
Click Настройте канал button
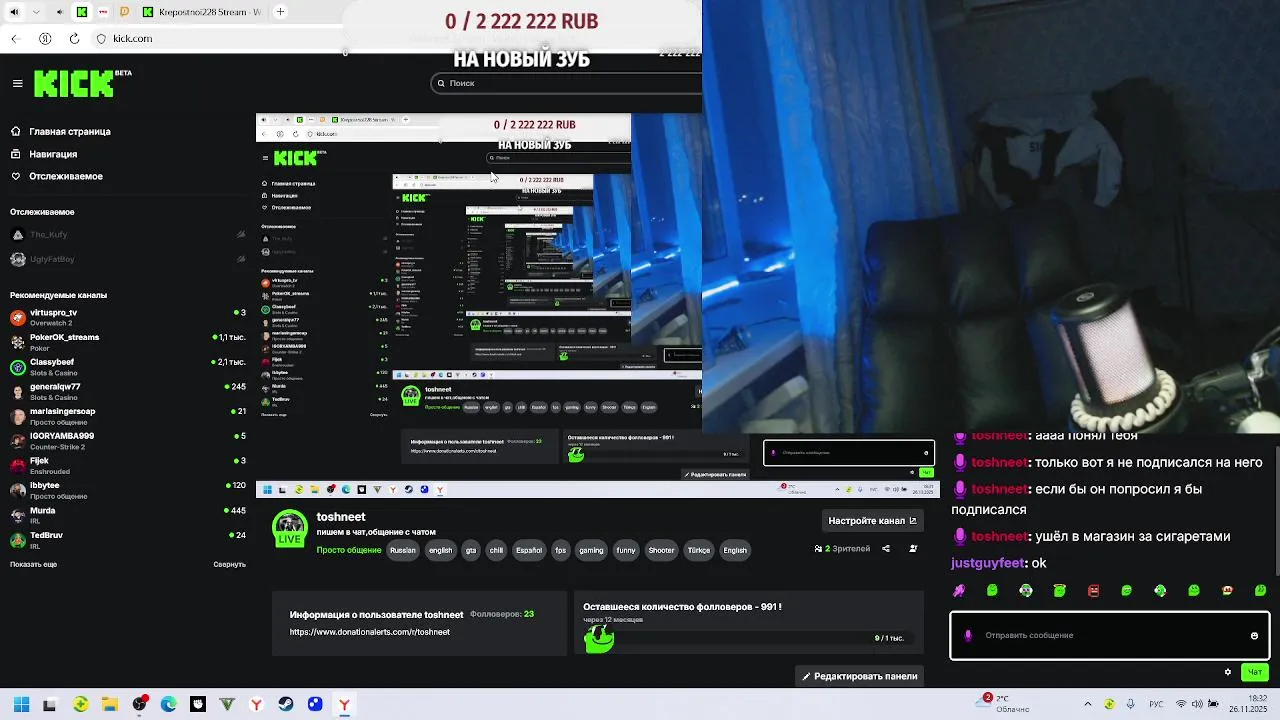click(x=872, y=520)
